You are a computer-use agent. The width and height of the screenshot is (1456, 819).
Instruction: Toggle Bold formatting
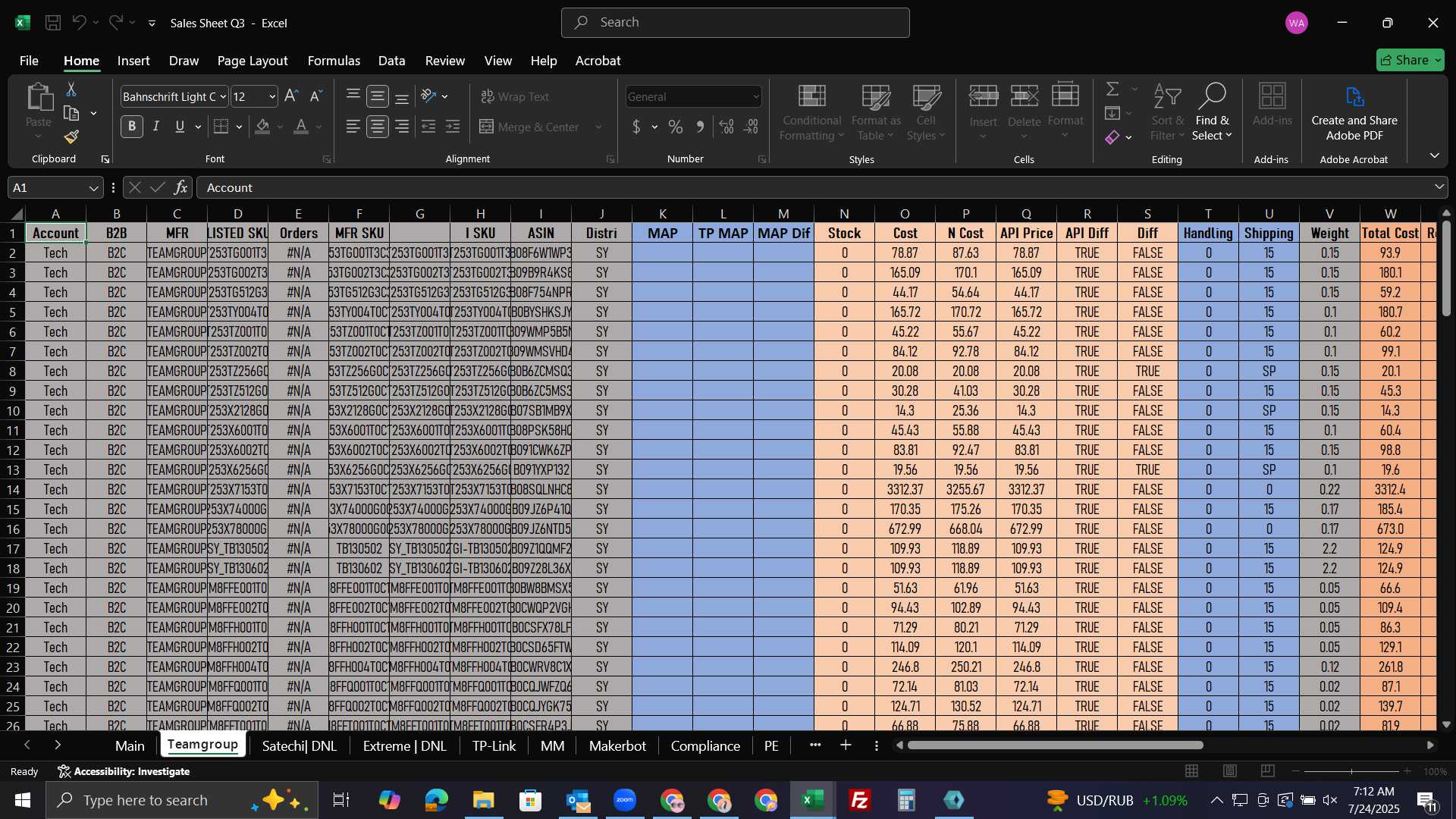[132, 127]
